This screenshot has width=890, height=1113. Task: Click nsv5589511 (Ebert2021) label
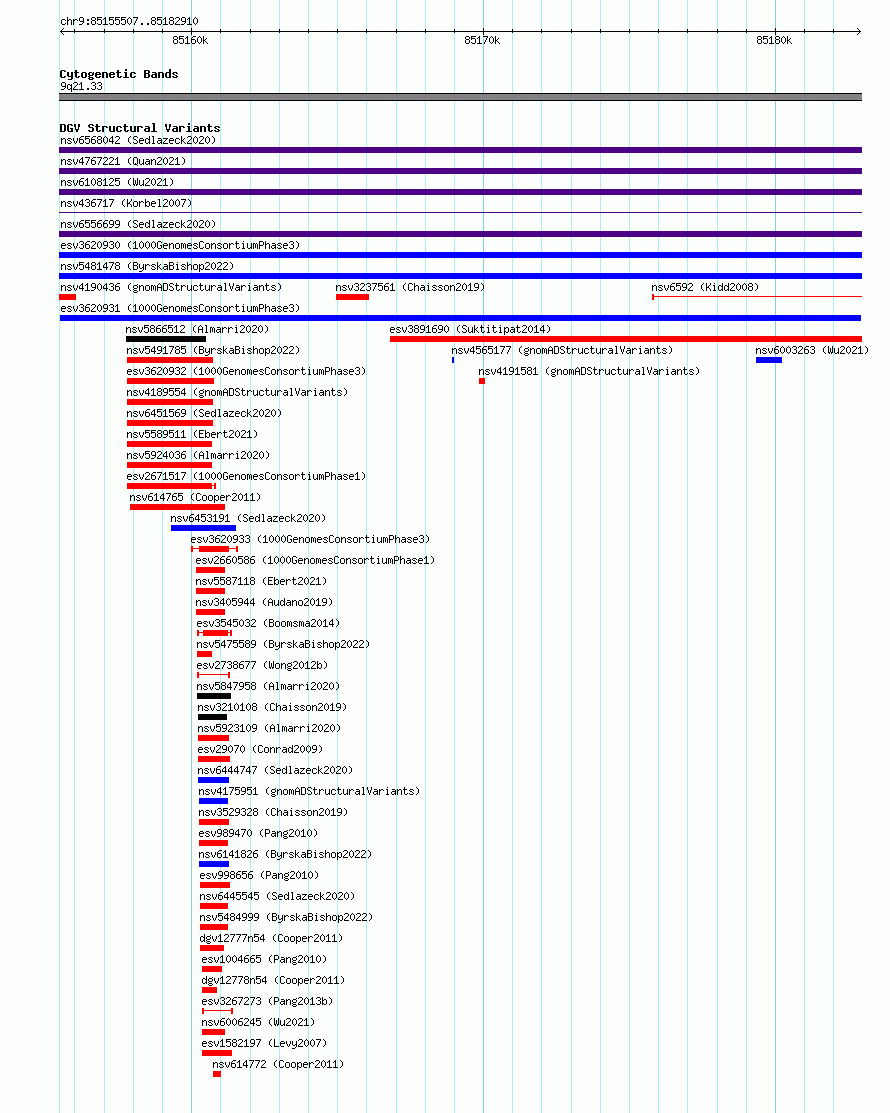click(192, 434)
